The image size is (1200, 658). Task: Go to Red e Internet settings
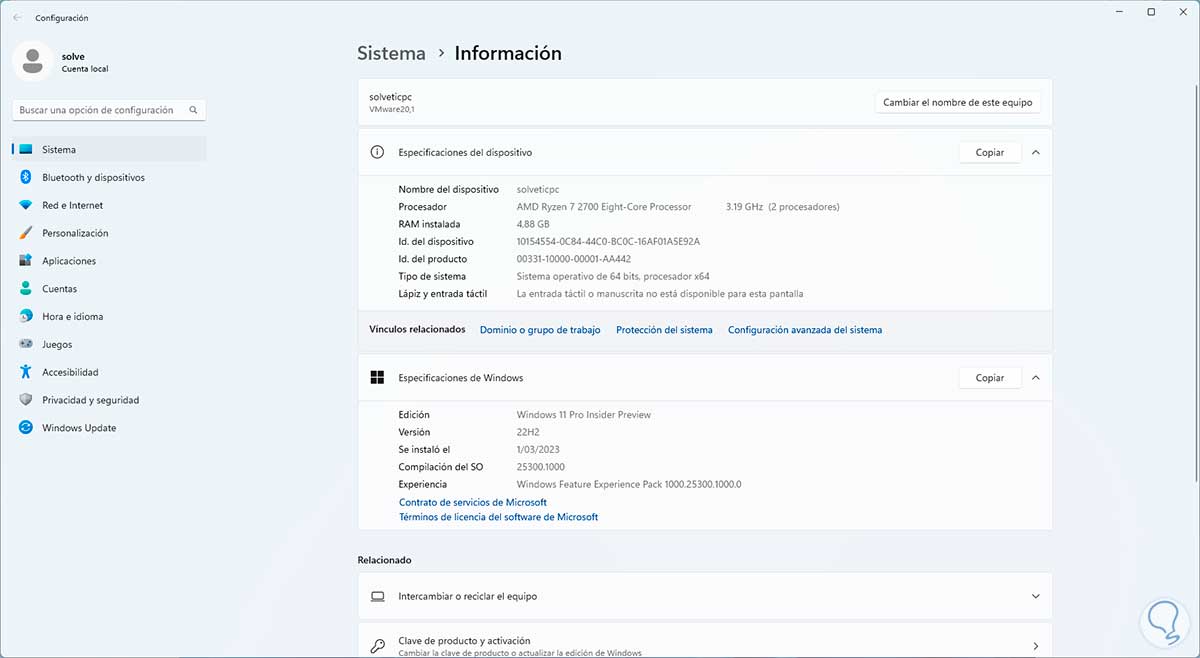click(x=109, y=205)
